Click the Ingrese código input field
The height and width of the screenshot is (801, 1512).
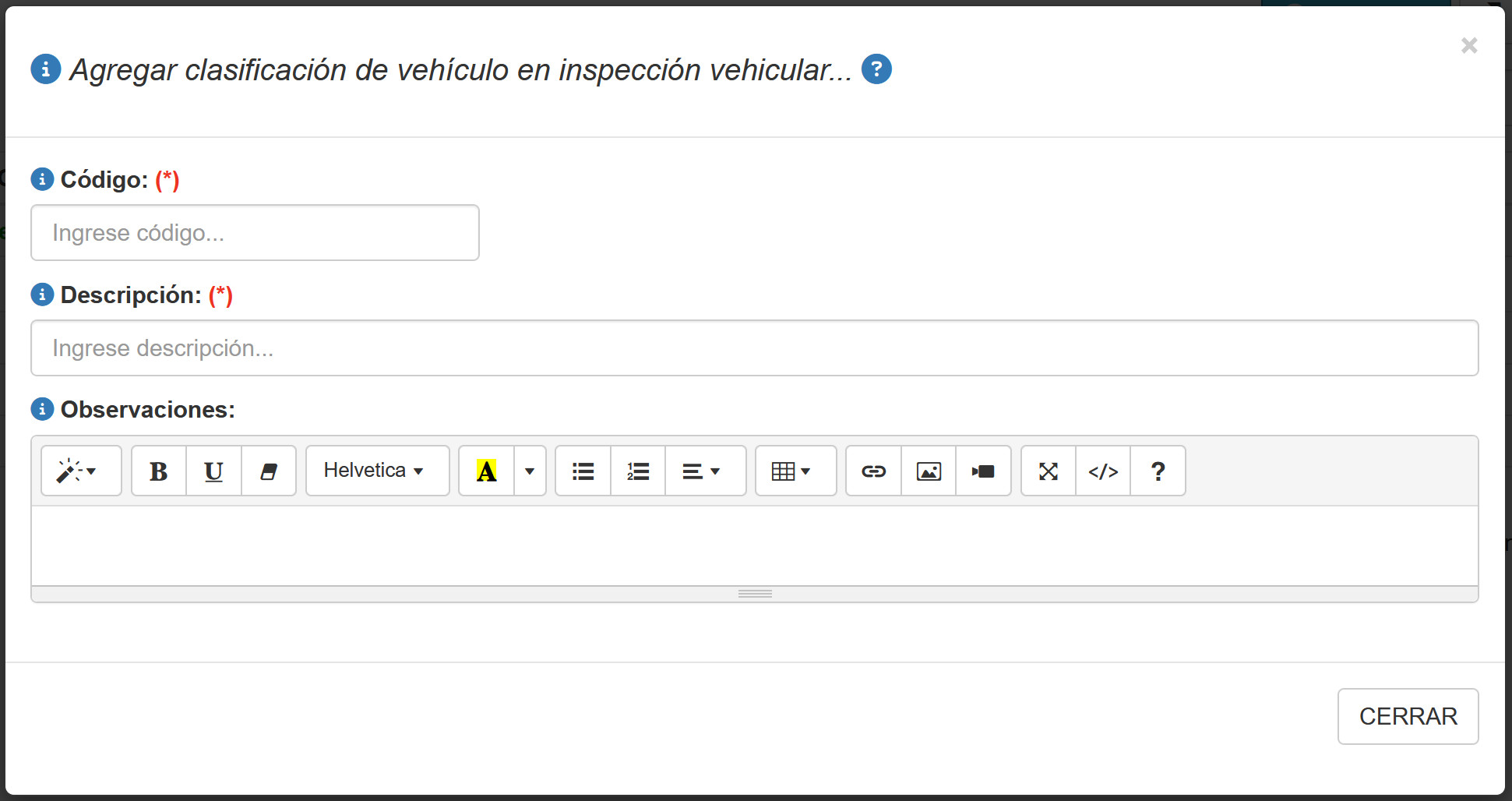pyautogui.click(x=255, y=233)
